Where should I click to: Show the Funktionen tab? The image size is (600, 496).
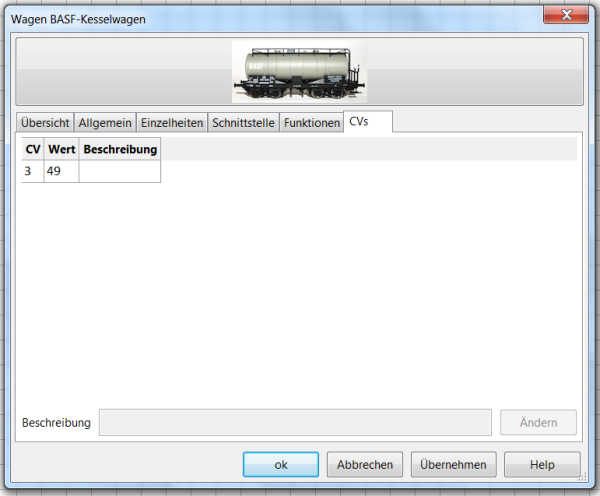(x=311, y=122)
